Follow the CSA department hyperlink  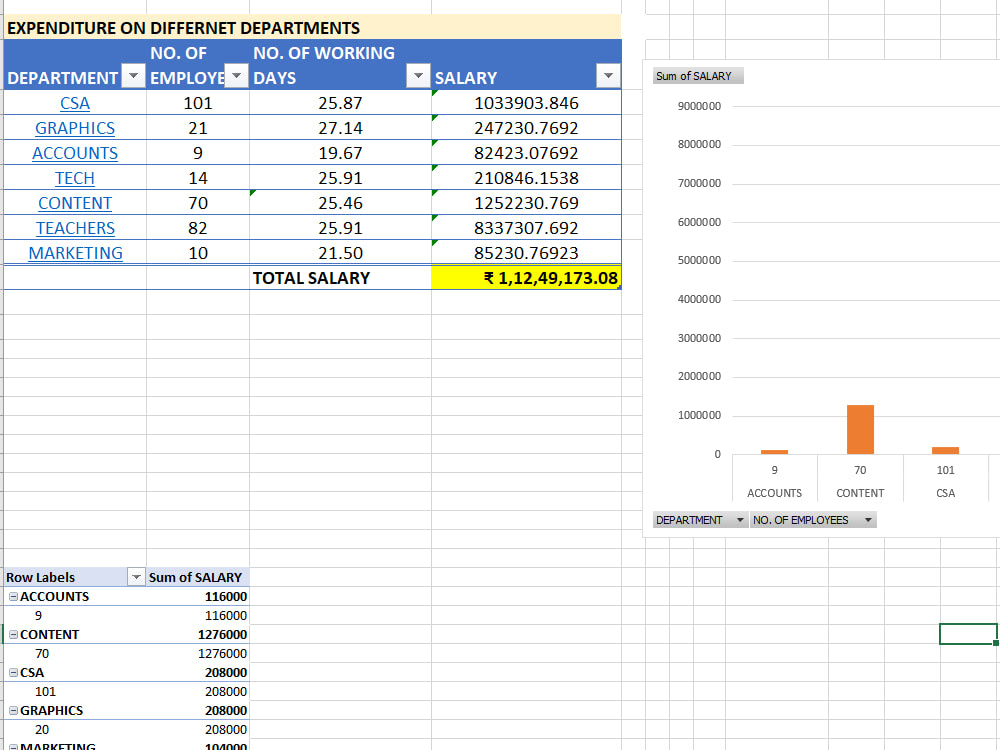click(x=75, y=103)
